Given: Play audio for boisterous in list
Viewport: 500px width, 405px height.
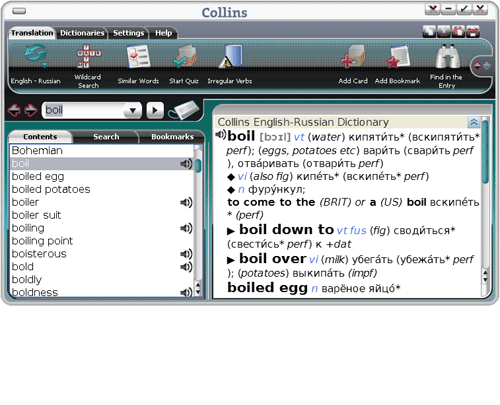Looking at the screenshot, I should 186,254.
